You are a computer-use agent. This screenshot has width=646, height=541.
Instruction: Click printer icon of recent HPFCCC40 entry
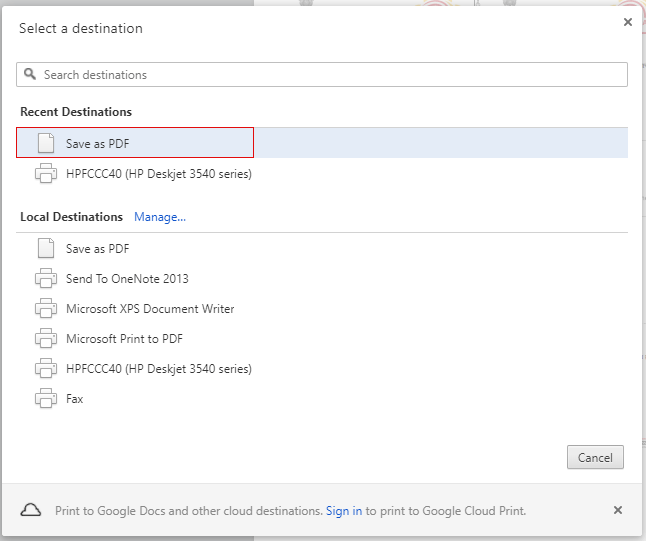coord(45,174)
